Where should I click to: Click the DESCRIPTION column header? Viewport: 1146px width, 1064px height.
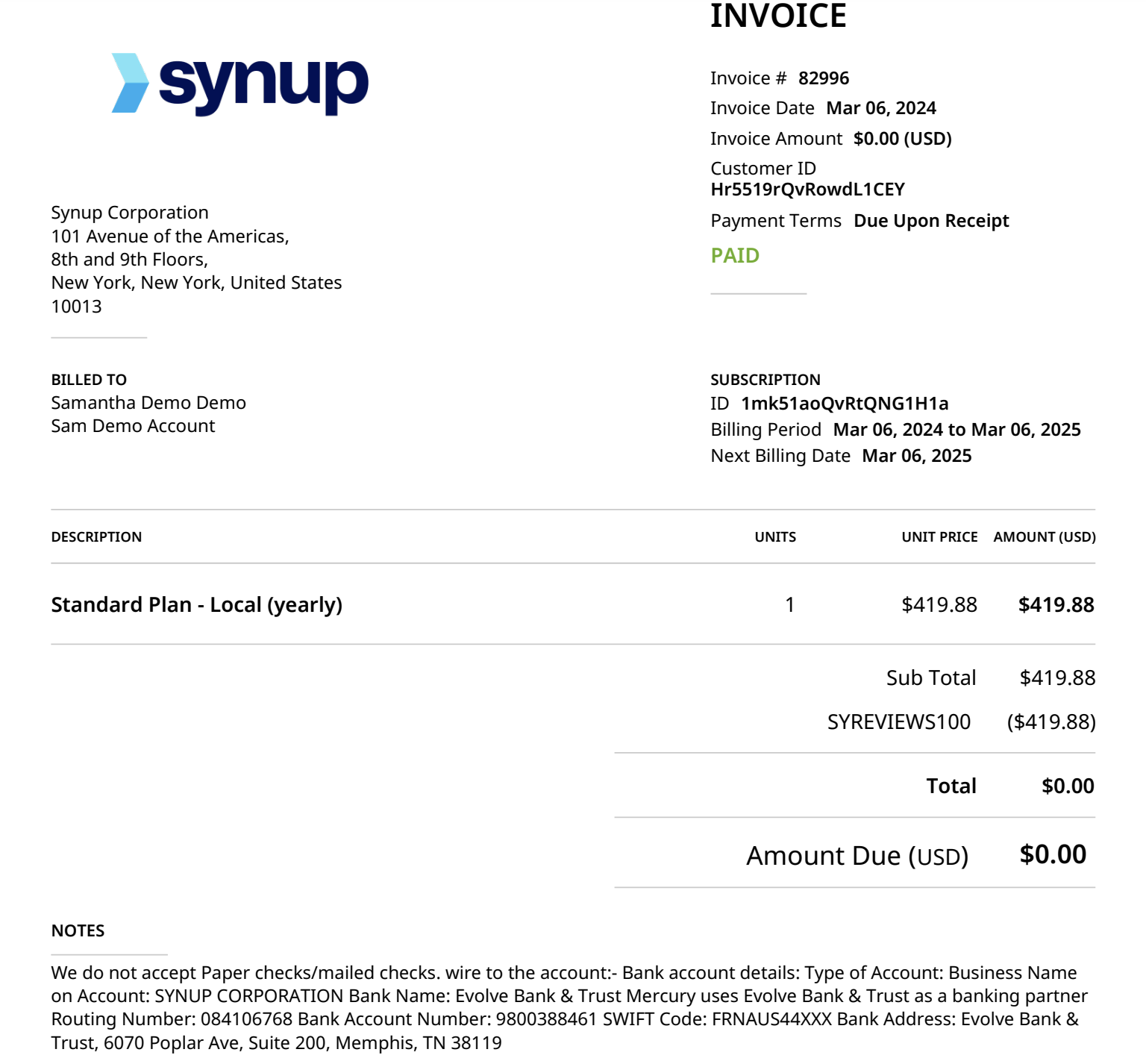[x=96, y=537]
